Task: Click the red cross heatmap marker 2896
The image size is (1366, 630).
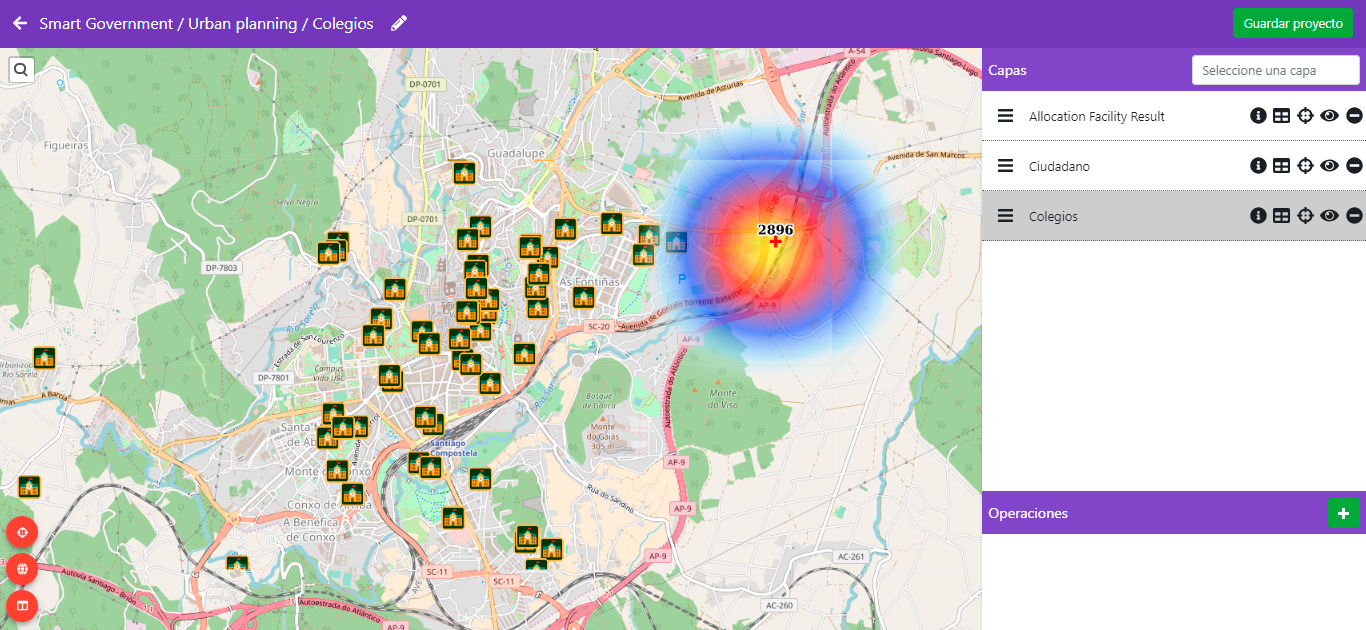Action: tap(775, 242)
